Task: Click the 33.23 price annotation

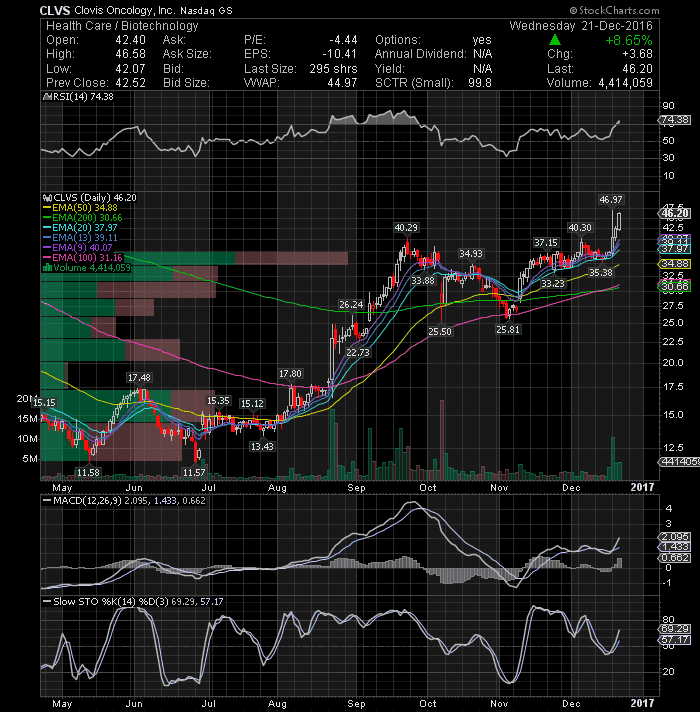Action: (x=552, y=283)
